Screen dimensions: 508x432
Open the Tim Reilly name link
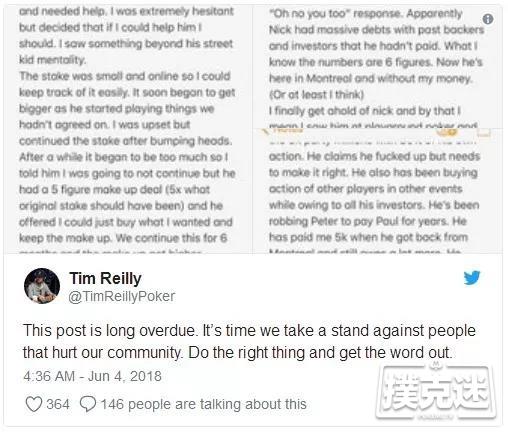pos(105,278)
